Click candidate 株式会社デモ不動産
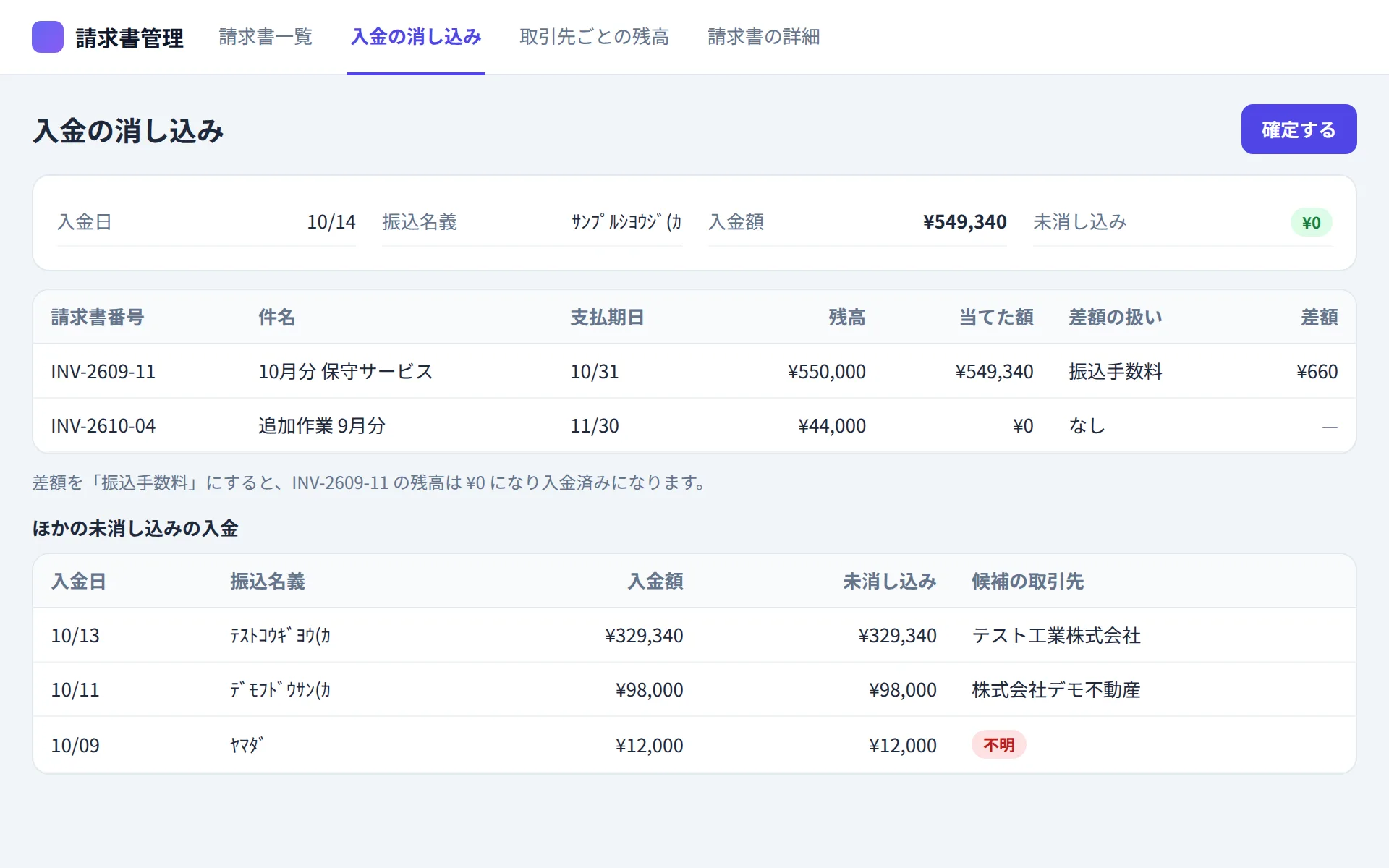 1056,689
